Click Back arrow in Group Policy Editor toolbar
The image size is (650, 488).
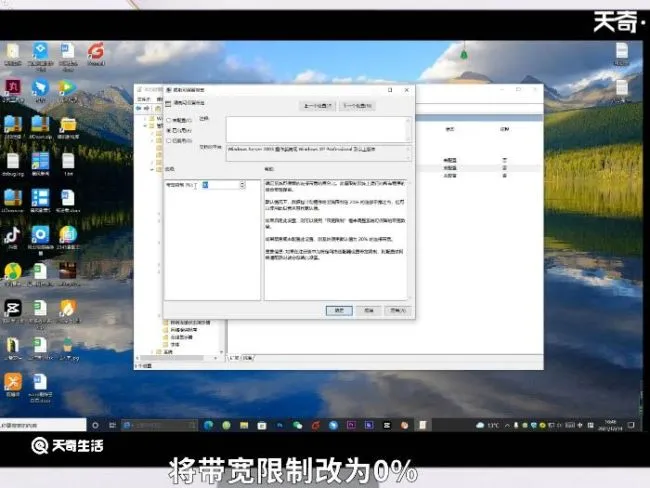[138, 109]
